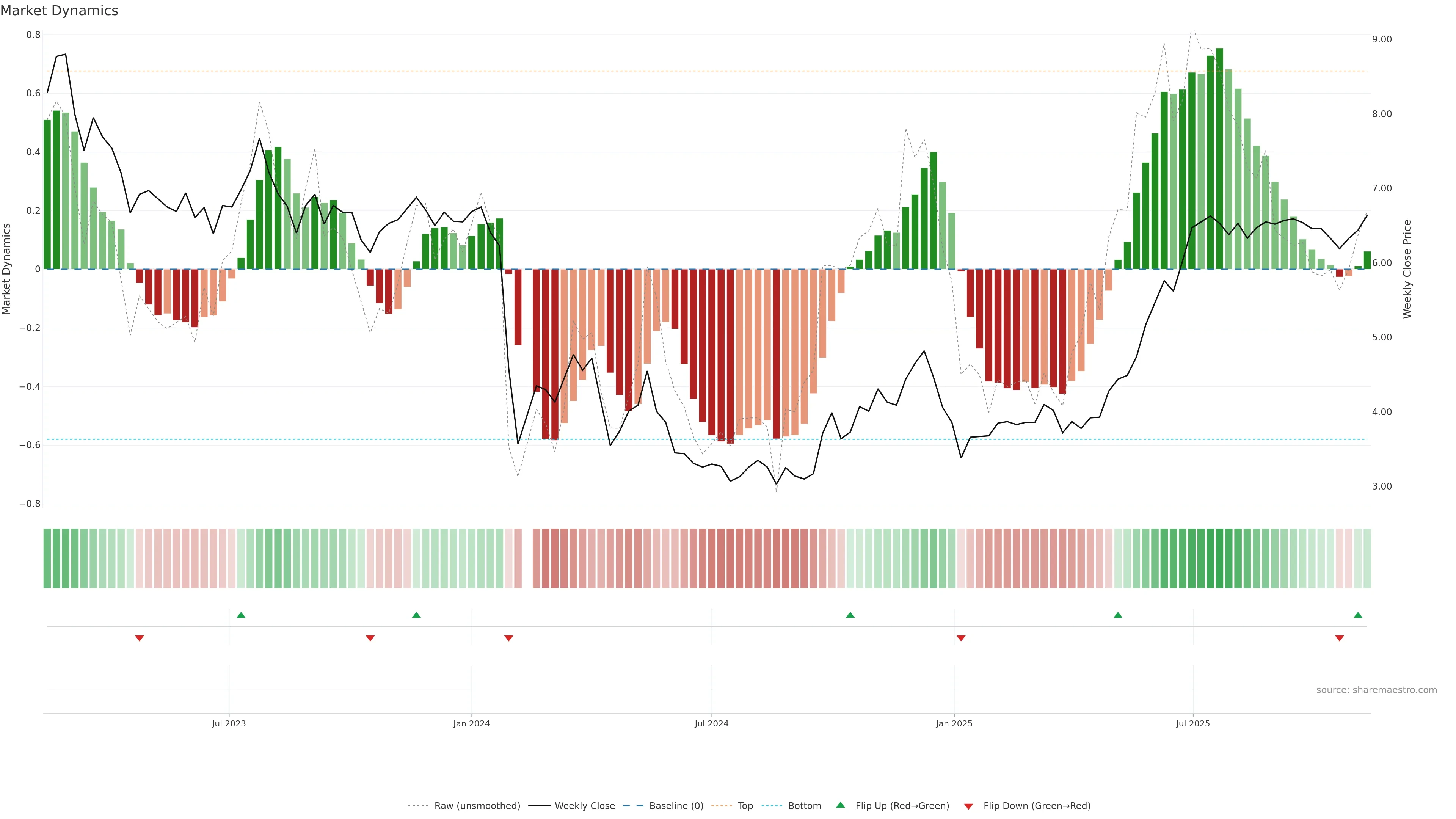Hide the Baseline (0) legend entry

tap(676, 806)
